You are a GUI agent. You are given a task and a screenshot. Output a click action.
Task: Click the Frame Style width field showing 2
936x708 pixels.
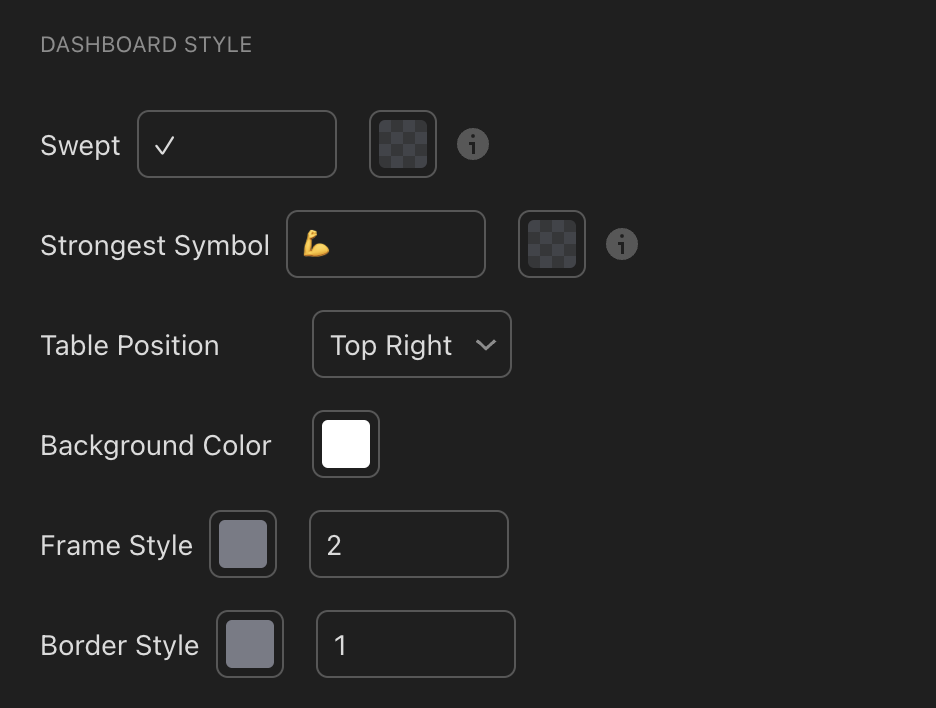coord(409,544)
